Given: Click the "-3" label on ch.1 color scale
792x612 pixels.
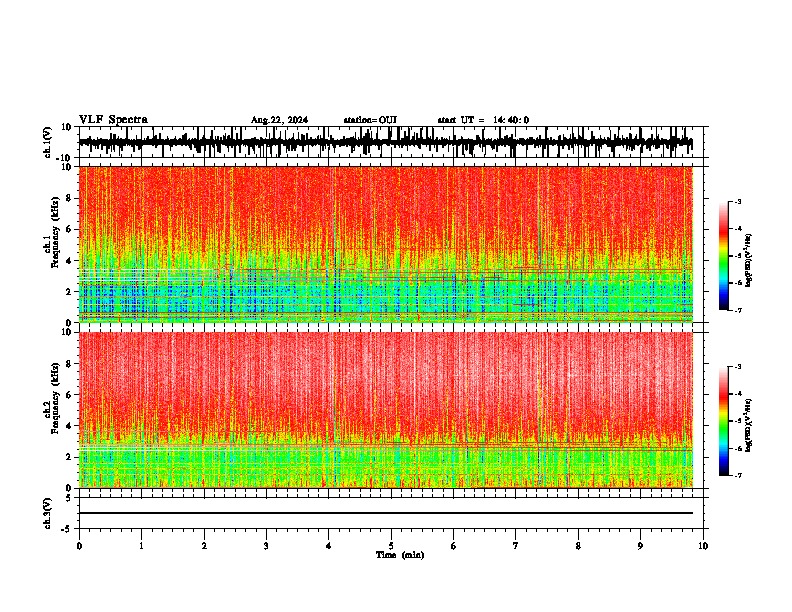Looking at the screenshot, I should pyautogui.click(x=738, y=202).
